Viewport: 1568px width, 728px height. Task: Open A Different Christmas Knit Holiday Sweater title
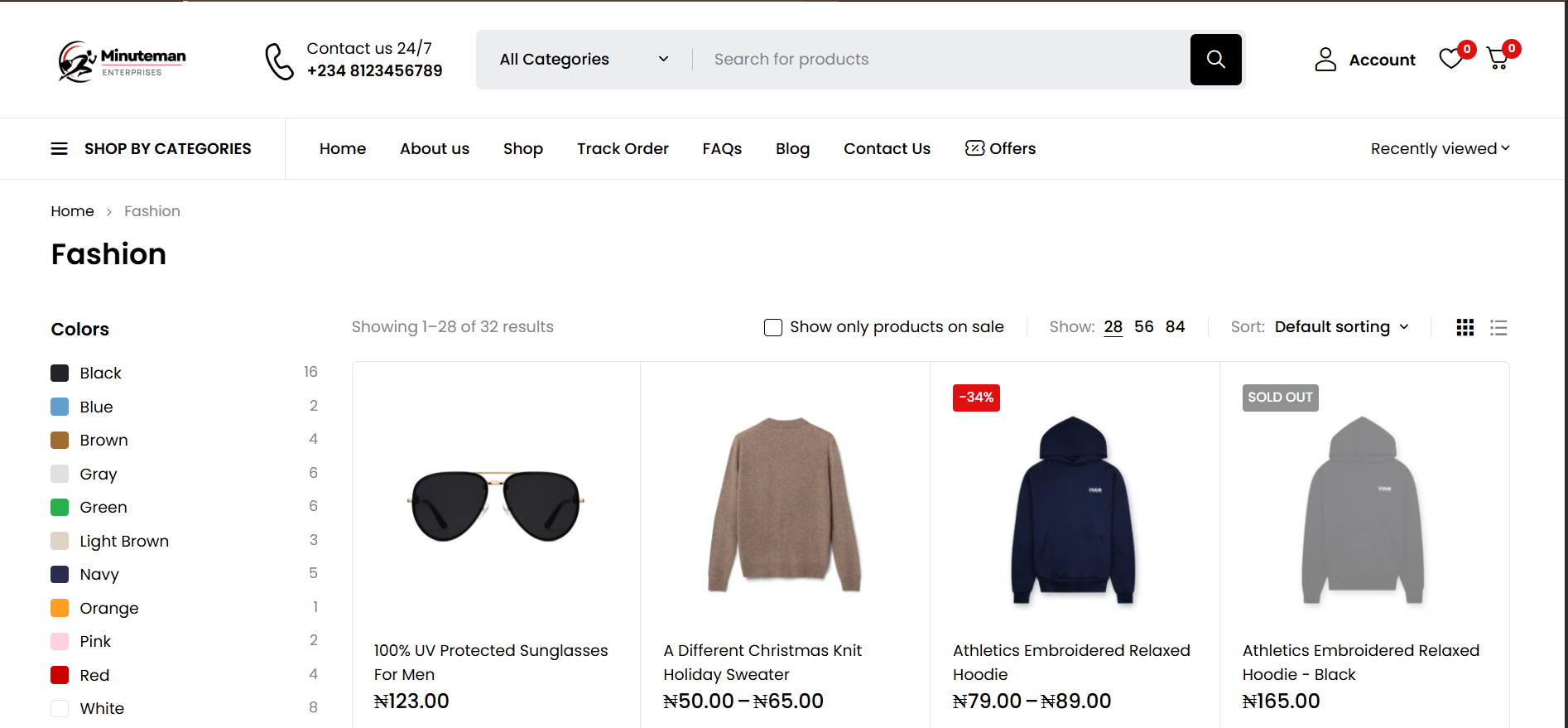(x=762, y=663)
